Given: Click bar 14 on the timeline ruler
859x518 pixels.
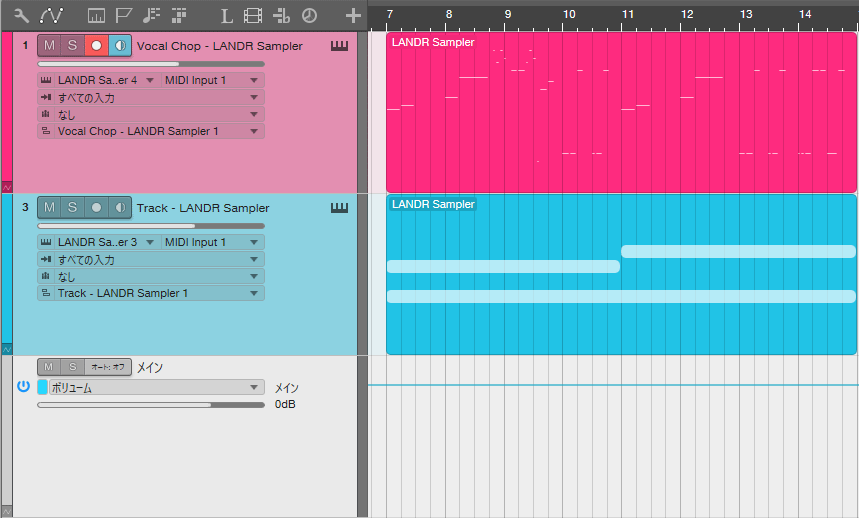Looking at the screenshot, I should pos(805,15).
